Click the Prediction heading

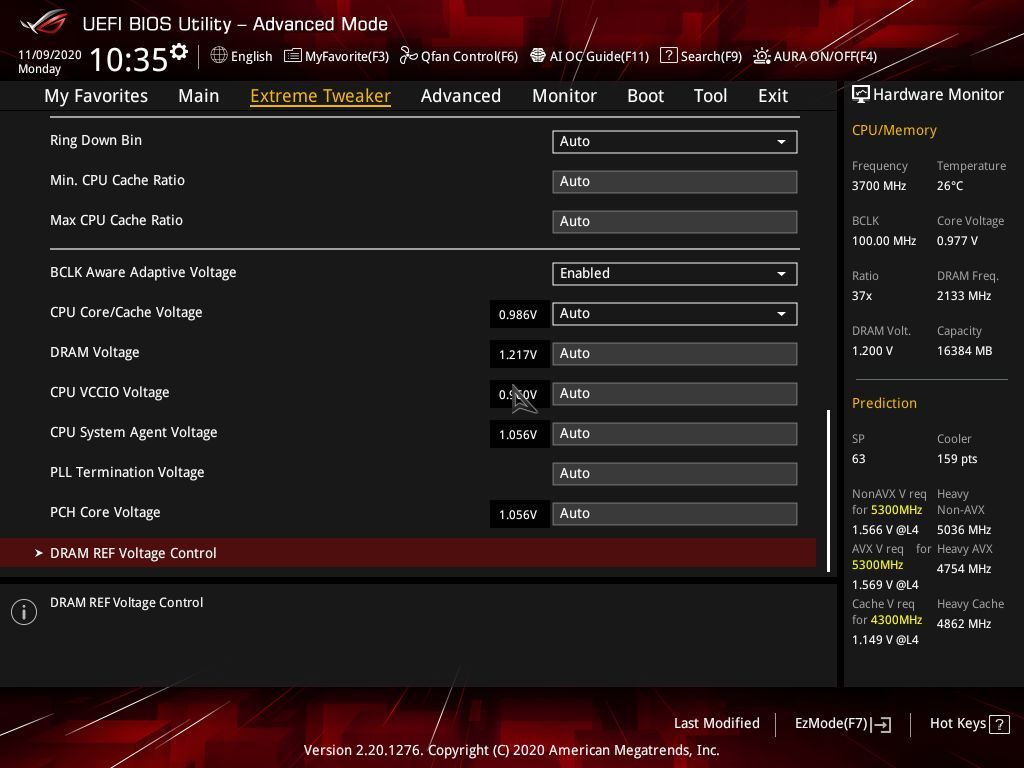884,403
